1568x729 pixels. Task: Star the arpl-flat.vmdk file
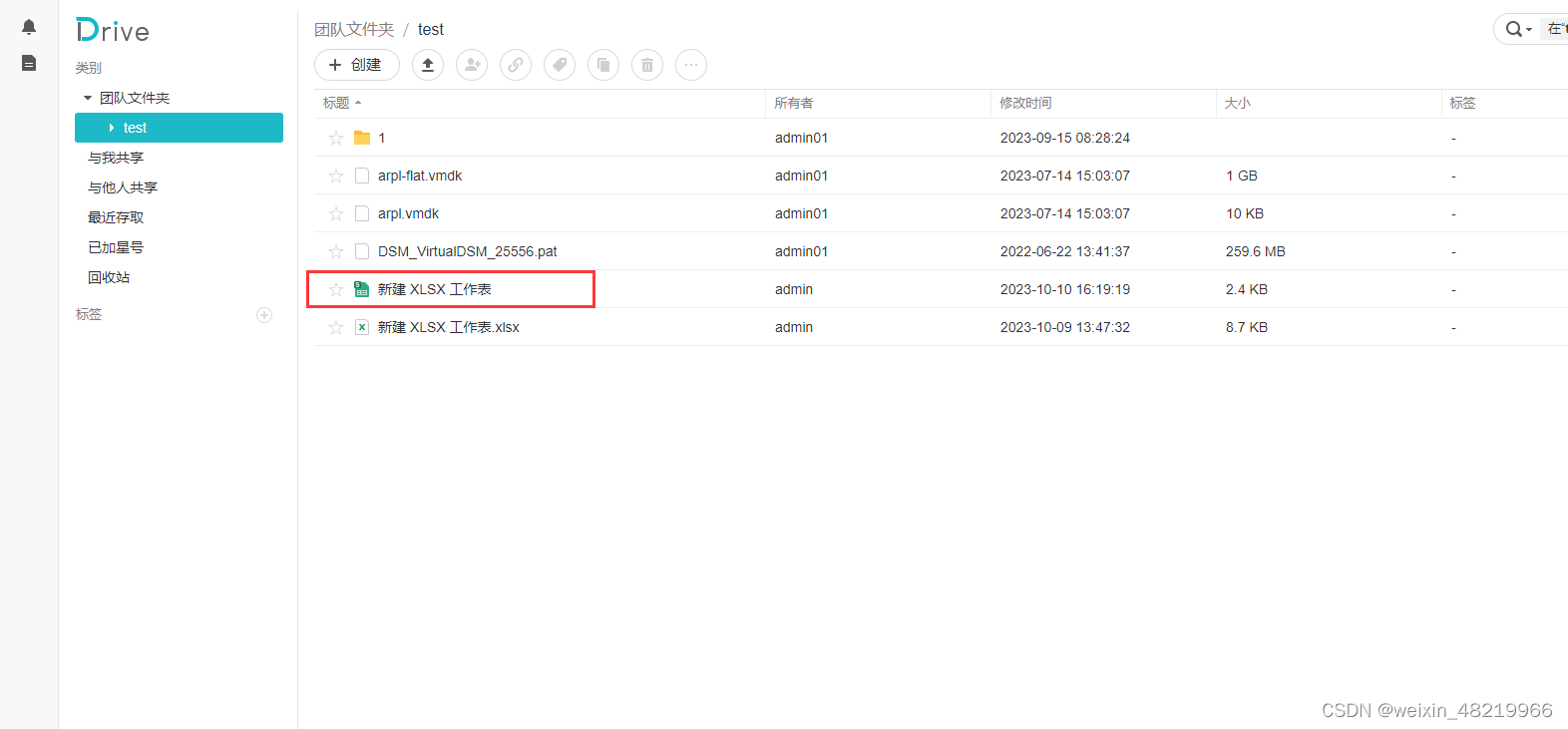pos(336,176)
